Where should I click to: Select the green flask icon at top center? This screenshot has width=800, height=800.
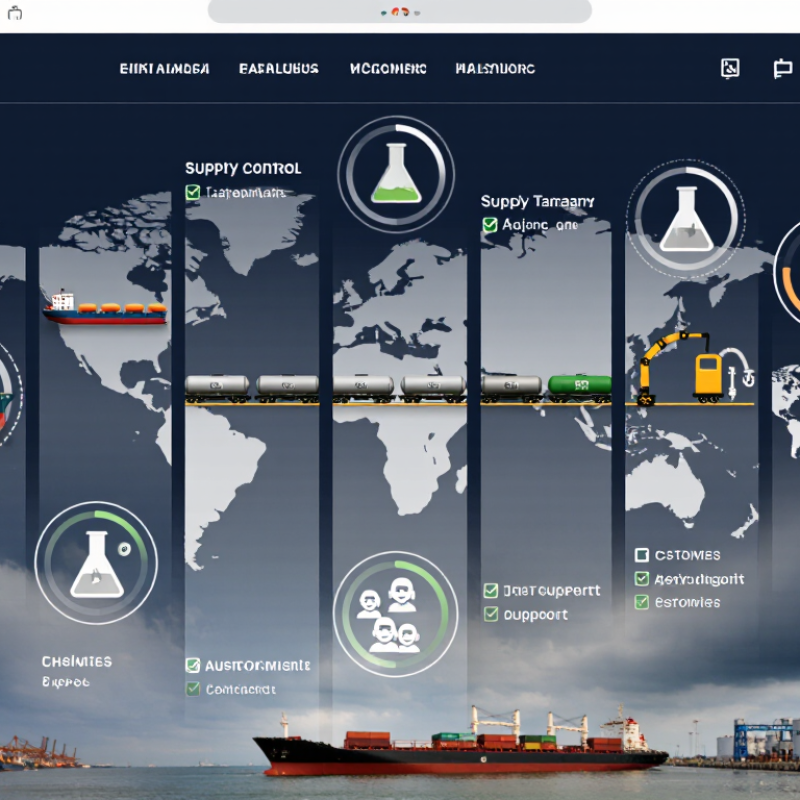[396, 173]
